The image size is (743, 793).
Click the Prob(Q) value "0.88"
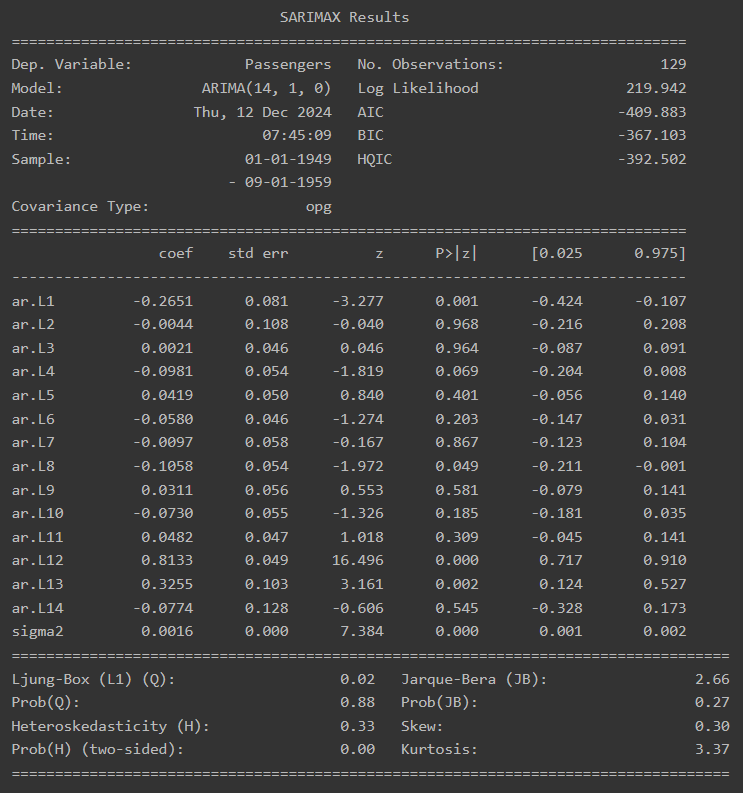click(x=358, y=702)
